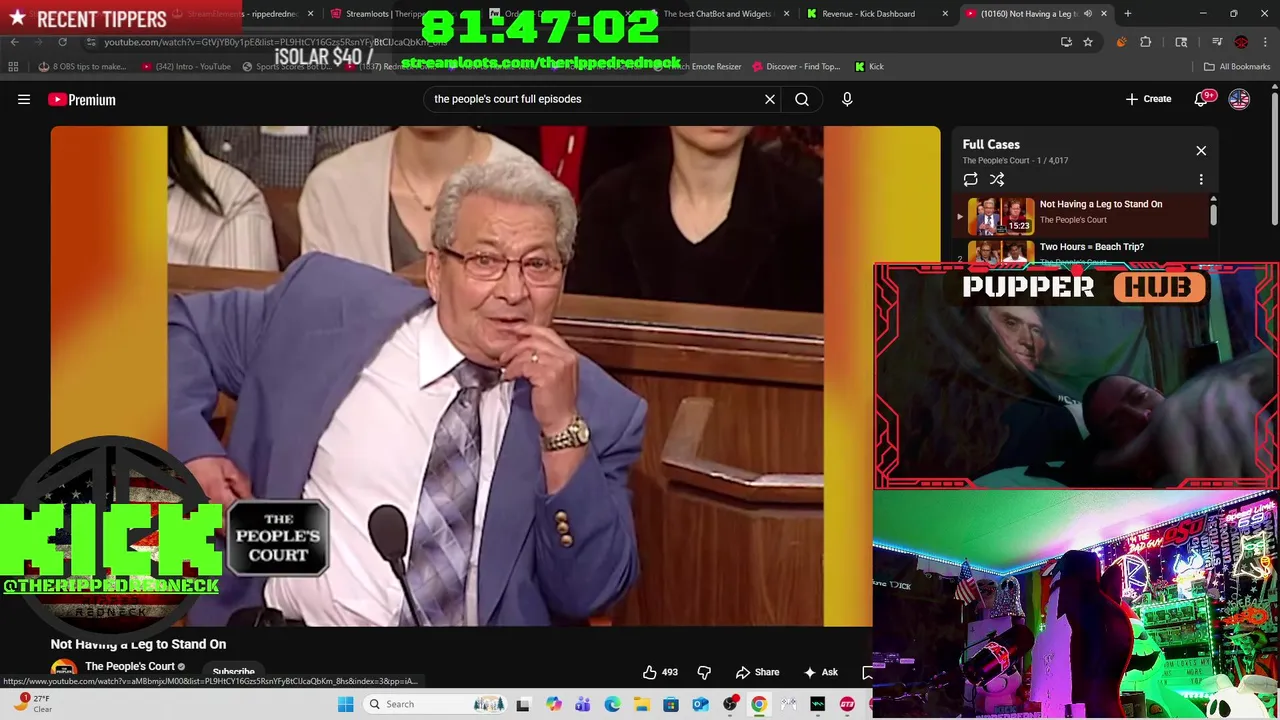Run search with the magnifier button
Viewport: 1280px width, 720px height.
tap(802, 99)
